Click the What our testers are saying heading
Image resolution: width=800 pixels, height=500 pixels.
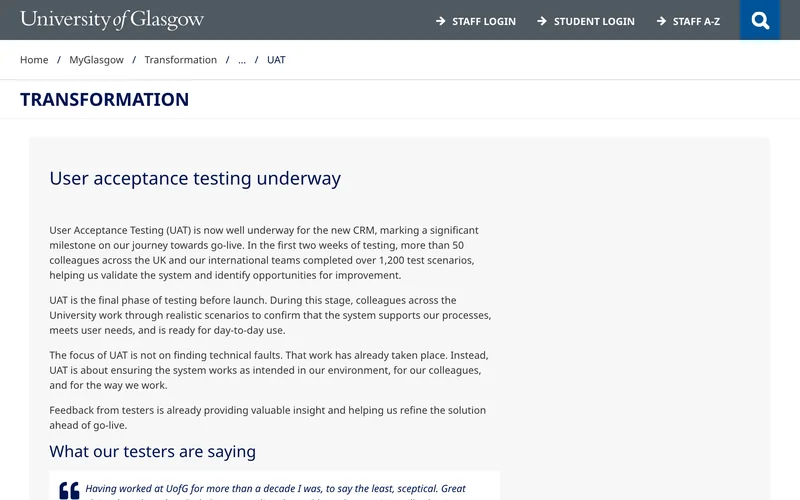coord(153,452)
